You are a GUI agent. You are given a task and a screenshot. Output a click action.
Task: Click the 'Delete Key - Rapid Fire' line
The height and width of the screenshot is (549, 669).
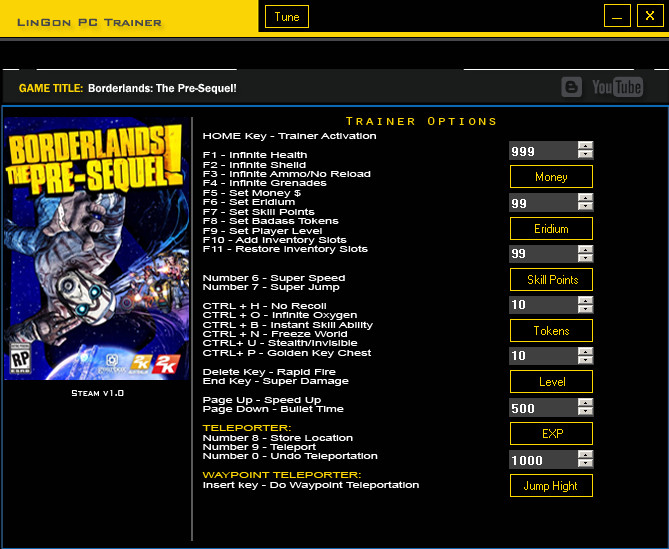(x=269, y=372)
